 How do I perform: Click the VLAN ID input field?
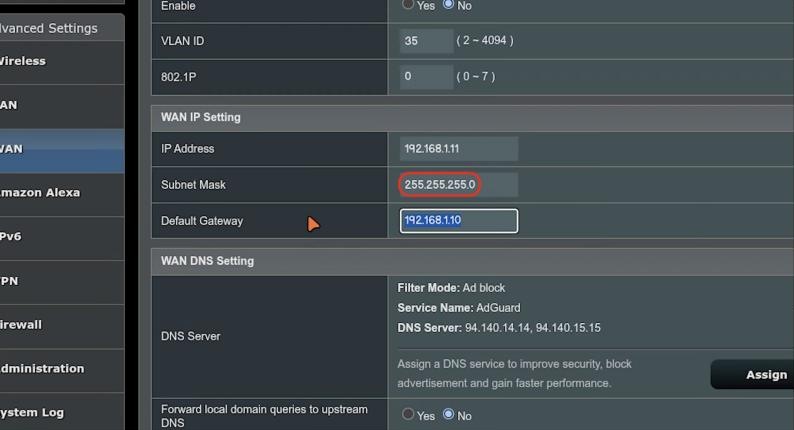tap(426, 41)
